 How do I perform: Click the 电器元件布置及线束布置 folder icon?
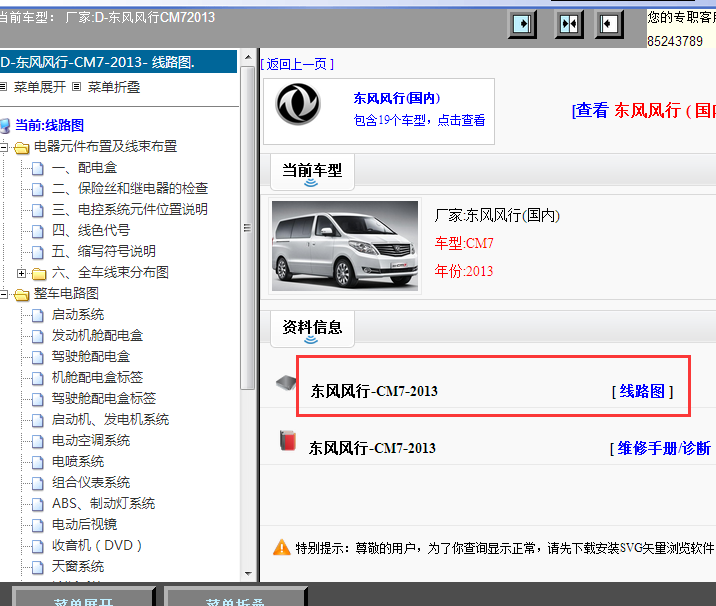click(x=21, y=148)
